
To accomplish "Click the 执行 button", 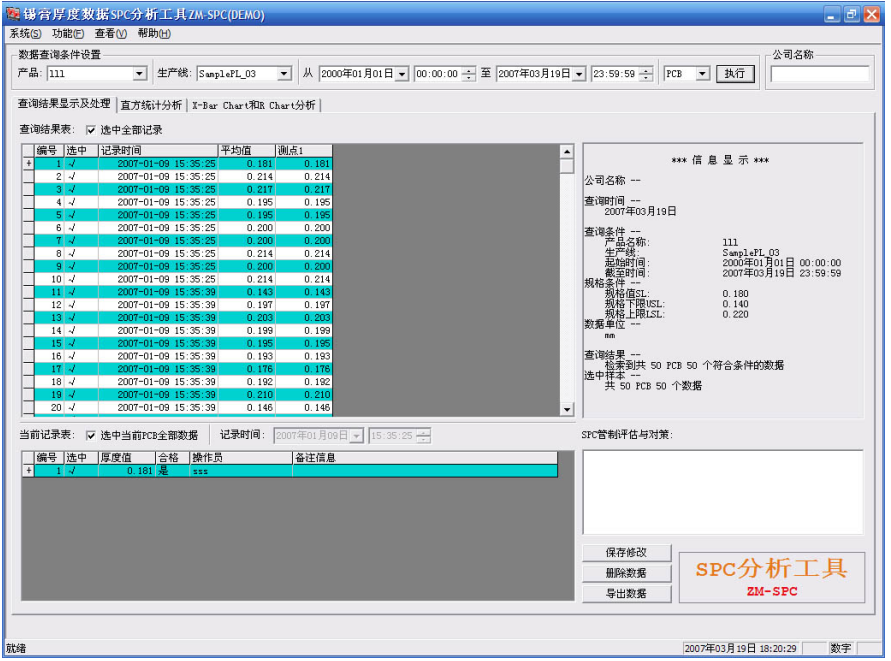I will click(735, 74).
